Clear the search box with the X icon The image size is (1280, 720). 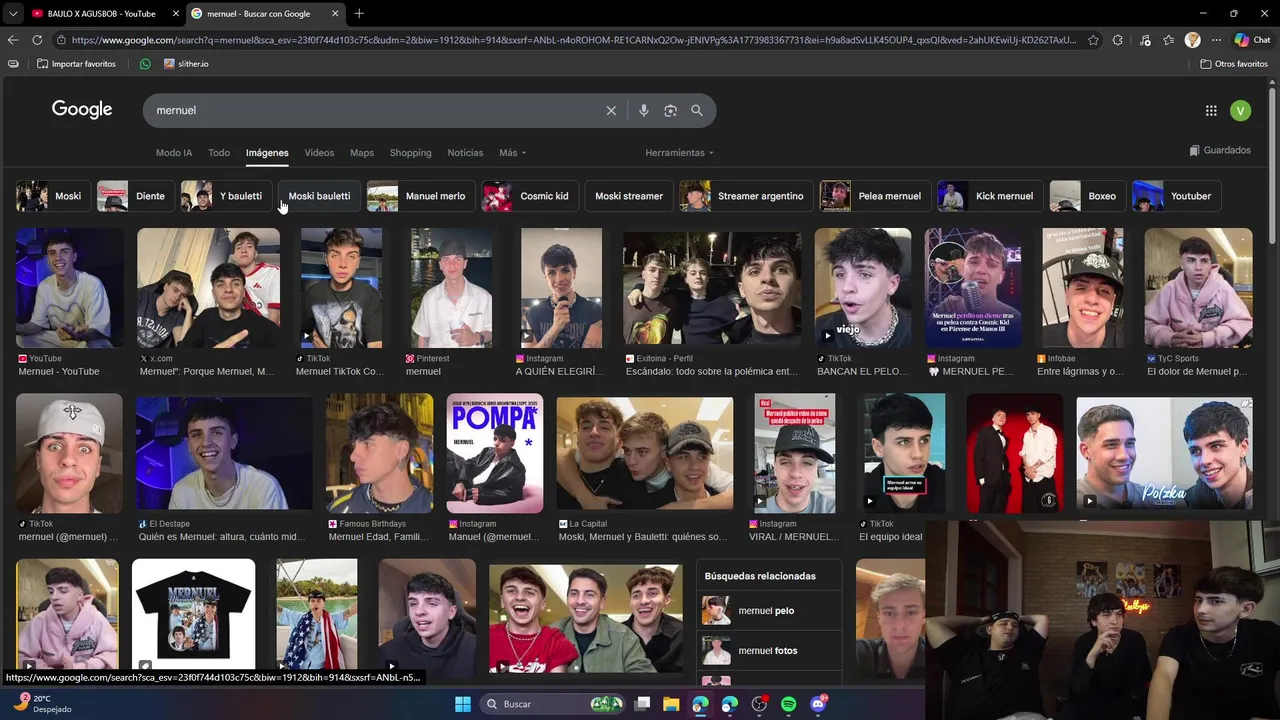[x=611, y=111]
